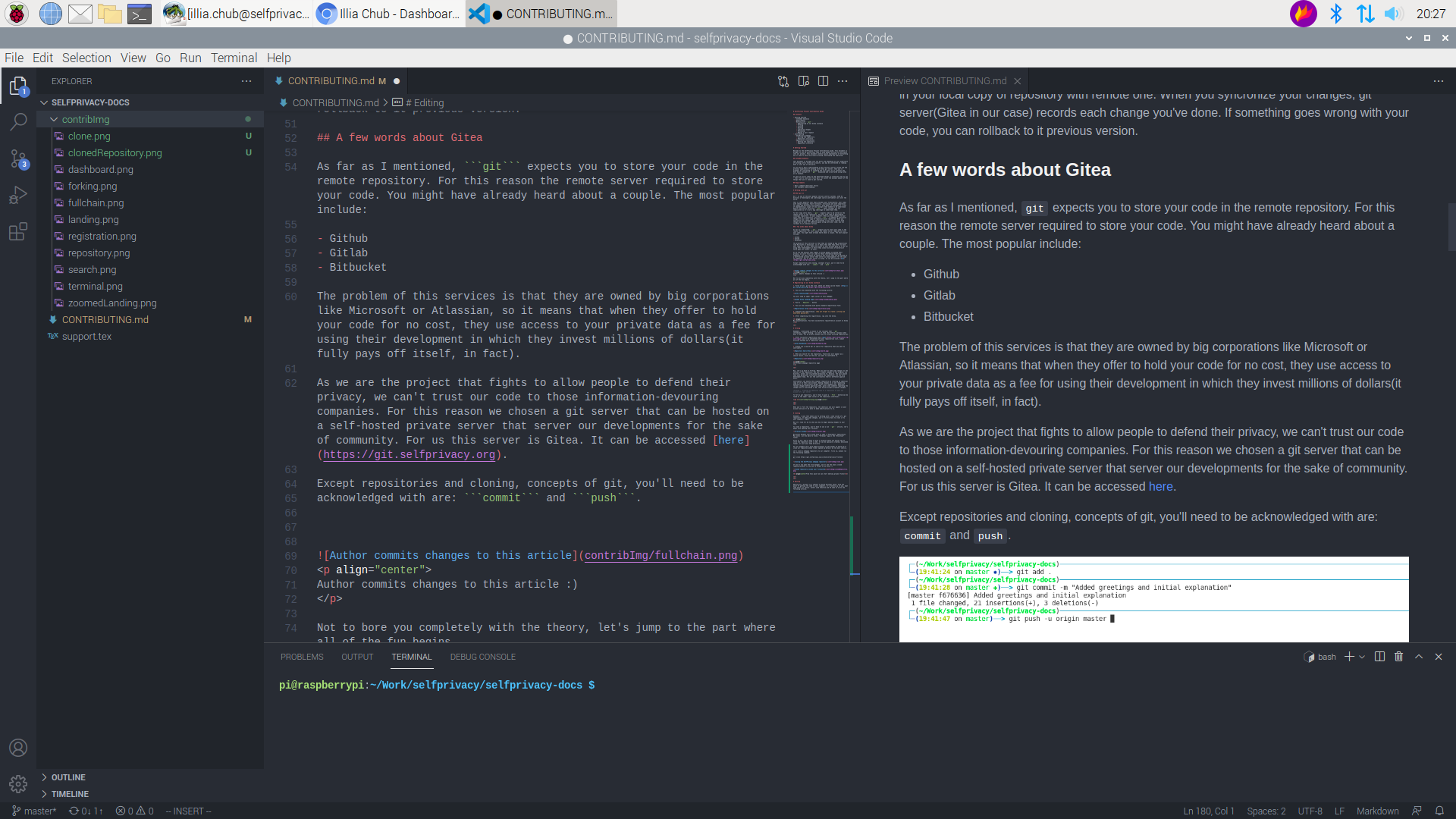Maximize the terminal panel size
1456x819 pixels.
click(x=1419, y=657)
